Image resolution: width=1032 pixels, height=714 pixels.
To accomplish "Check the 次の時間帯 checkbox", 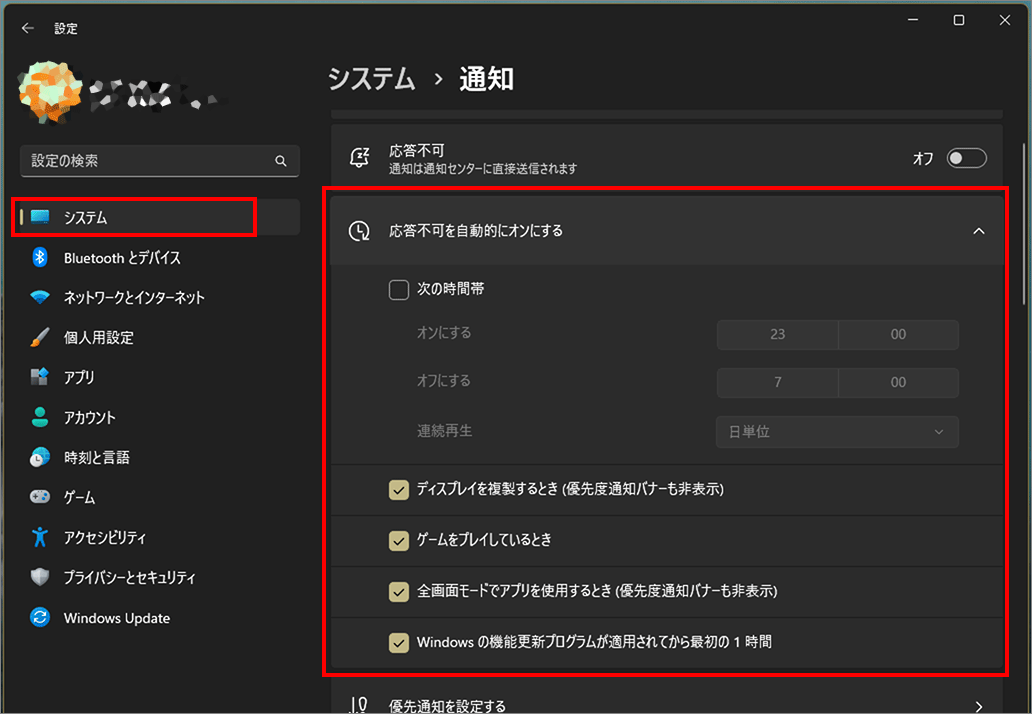I will tap(399, 290).
